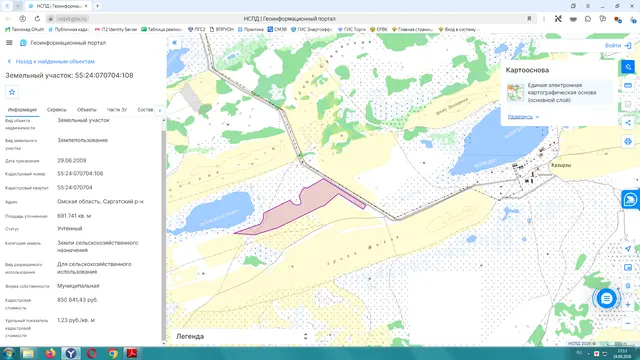Open Firefox from the taskbar
This screenshot has width=640, height=360.
(50, 353)
